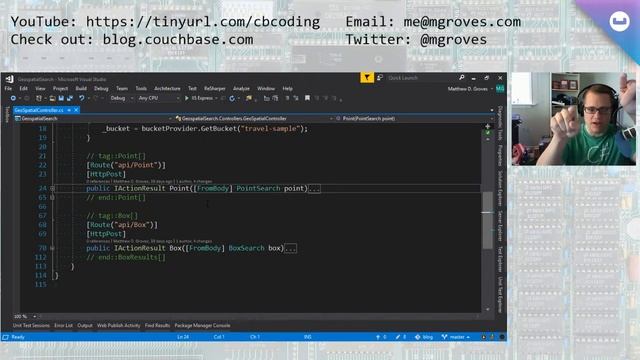Screen dimensions: 640x360
Task: Open the Debug menu
Action: click(x=101, y=89)
